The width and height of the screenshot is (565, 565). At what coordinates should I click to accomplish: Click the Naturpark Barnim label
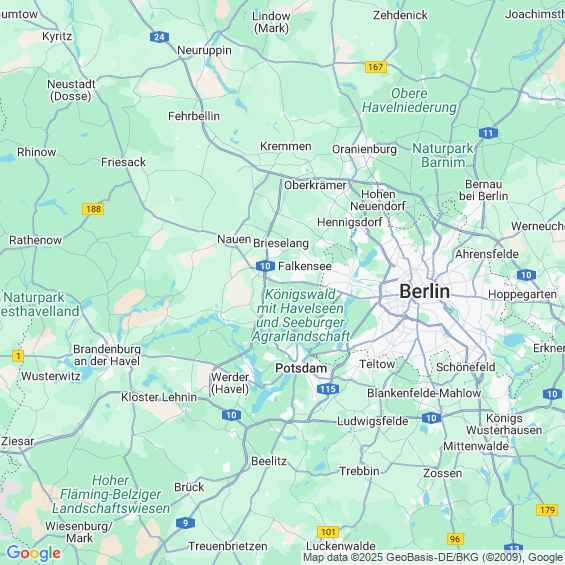443,155
